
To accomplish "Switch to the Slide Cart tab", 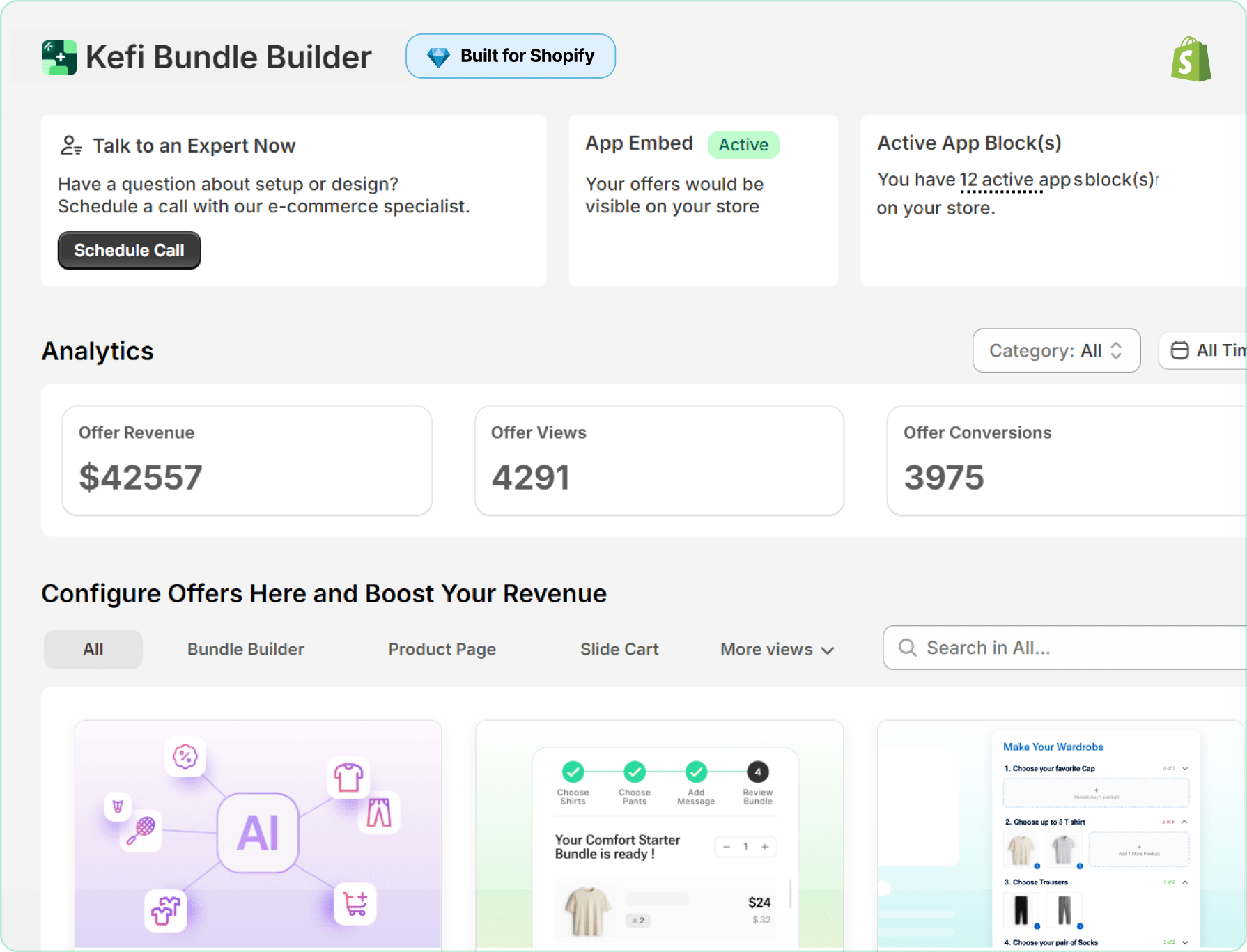I will tap(619, 649).
